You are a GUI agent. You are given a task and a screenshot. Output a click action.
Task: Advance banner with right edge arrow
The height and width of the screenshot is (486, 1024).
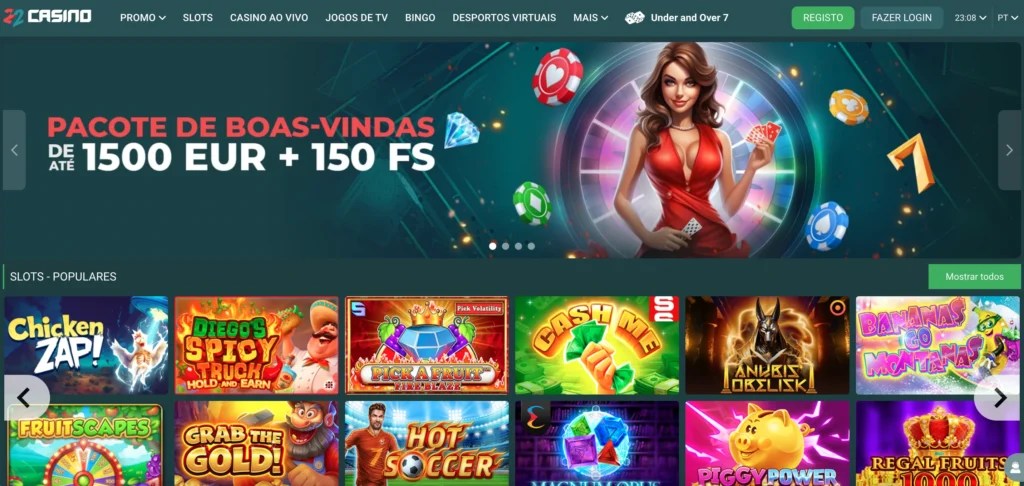(1010, 150)
